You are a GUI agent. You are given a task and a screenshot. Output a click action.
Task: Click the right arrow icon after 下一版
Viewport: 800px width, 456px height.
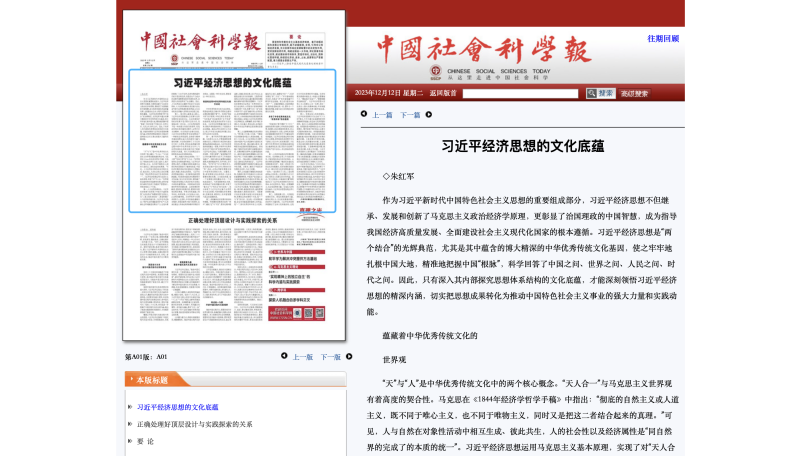[348, 356]
